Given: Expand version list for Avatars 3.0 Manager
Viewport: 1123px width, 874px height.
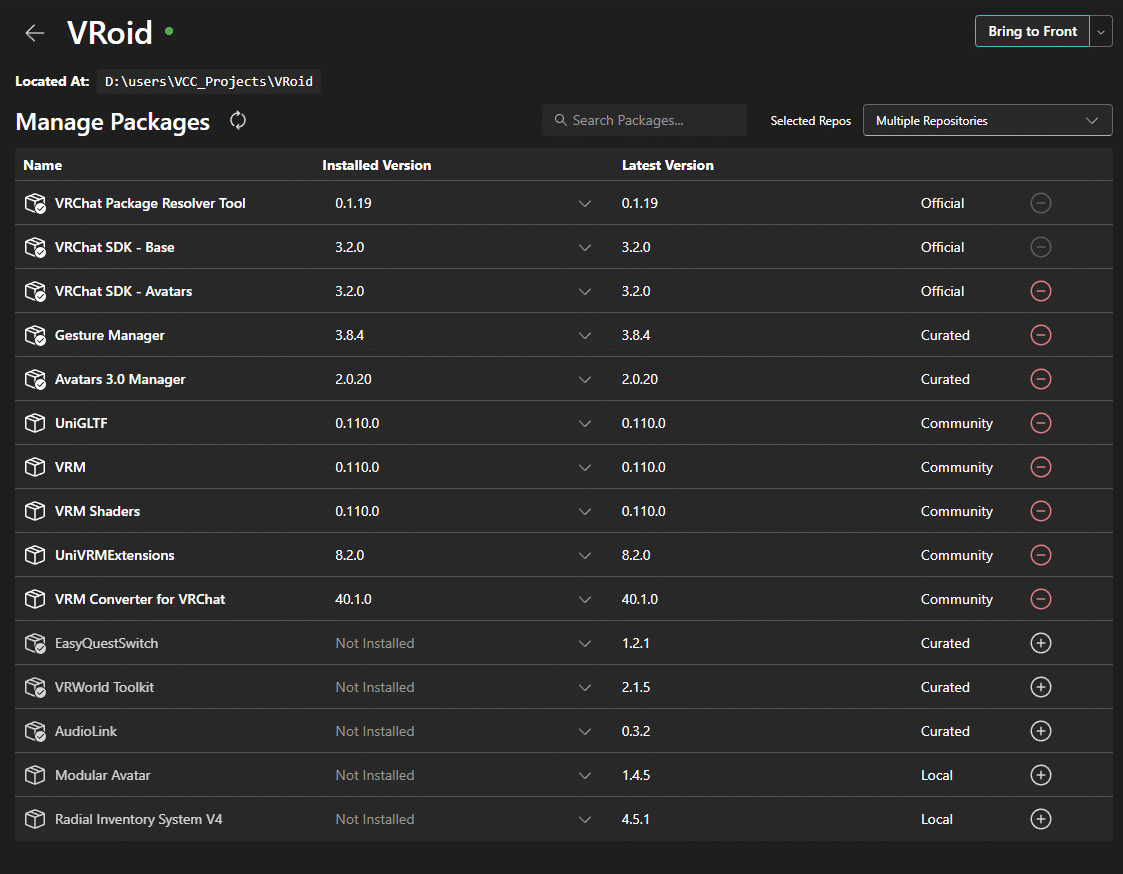Looking at the screenshot, I should pos(585,379).
